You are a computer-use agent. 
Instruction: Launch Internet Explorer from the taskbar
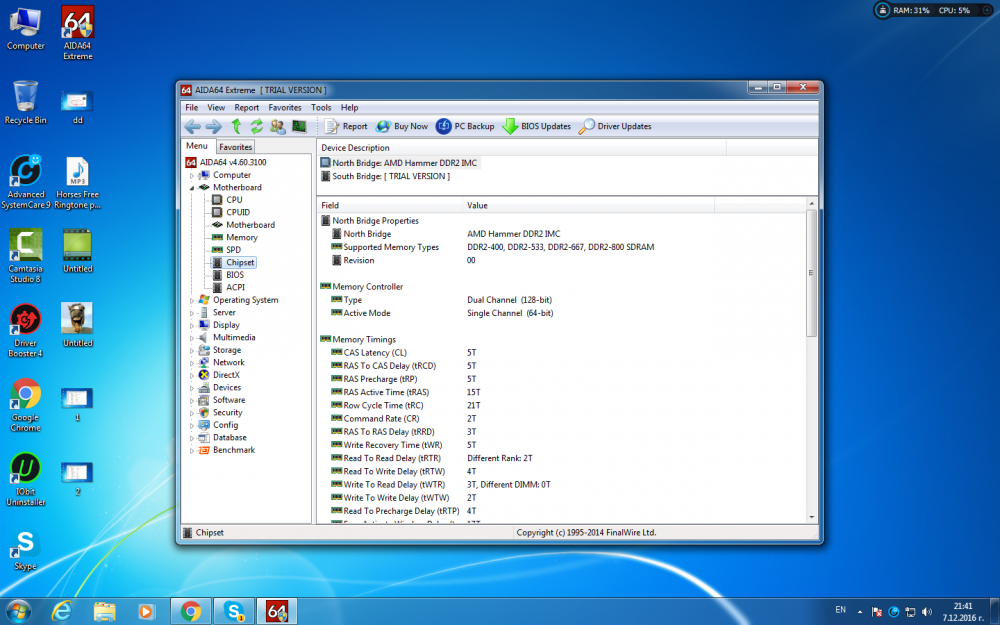coord(61,612)
